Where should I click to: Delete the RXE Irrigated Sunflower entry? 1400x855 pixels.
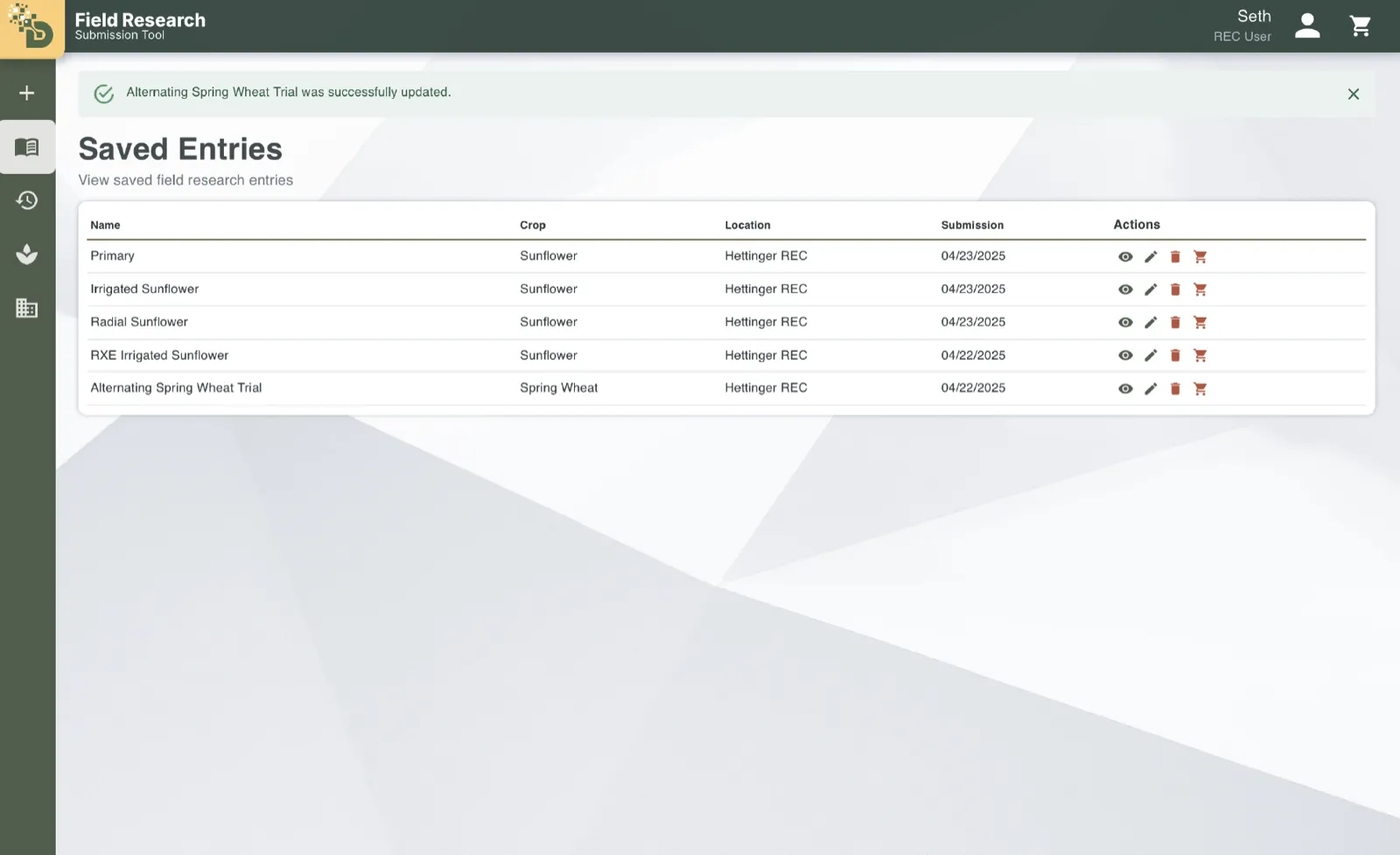(1175, 355)
